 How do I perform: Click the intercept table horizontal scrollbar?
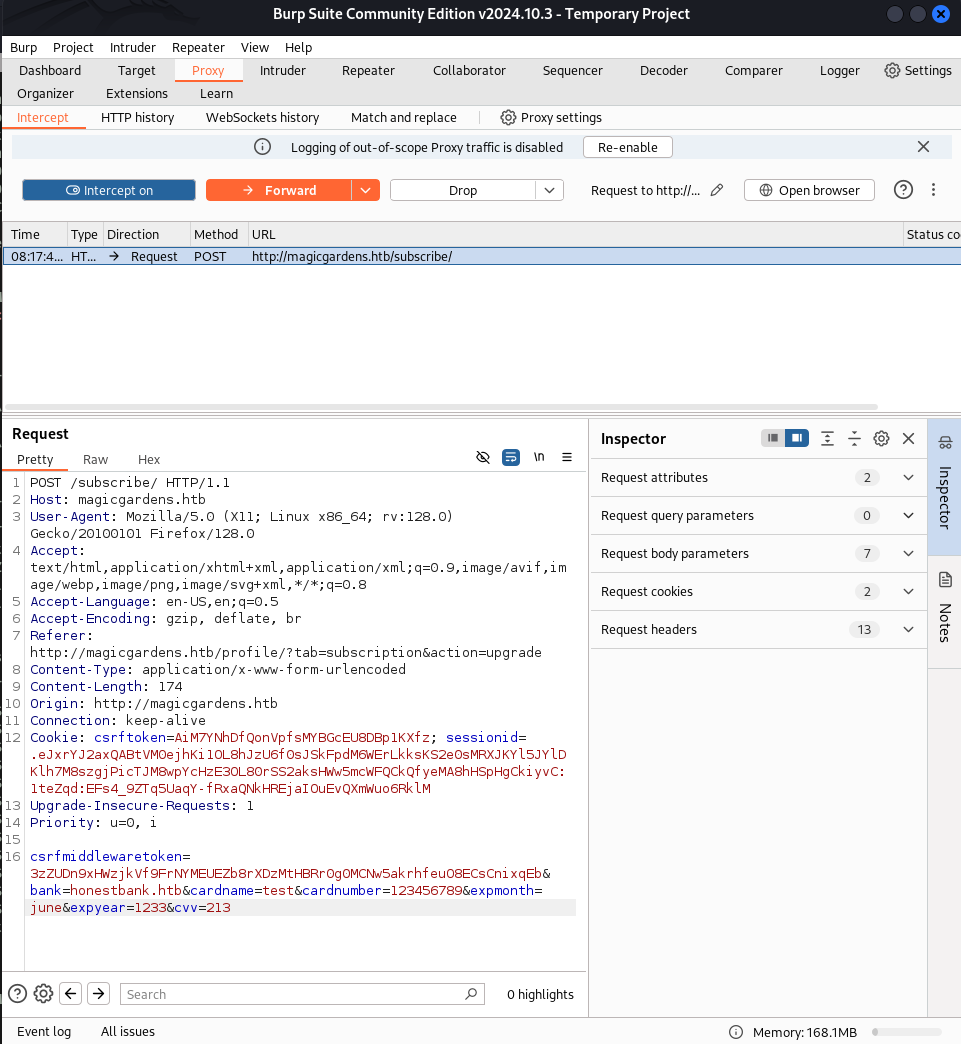pyautogui.click(x=441, y=407)
